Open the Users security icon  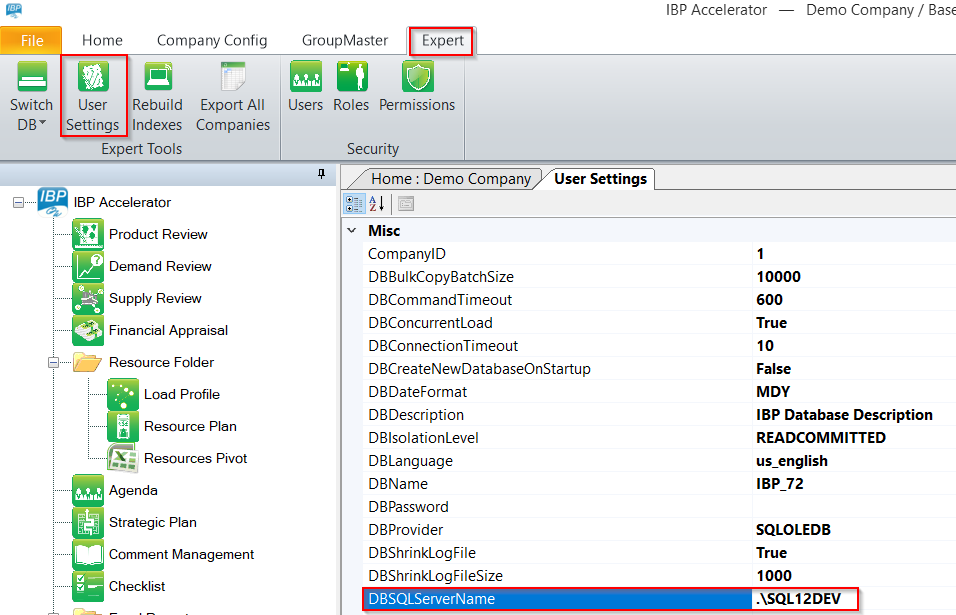[x=305, y=76]
